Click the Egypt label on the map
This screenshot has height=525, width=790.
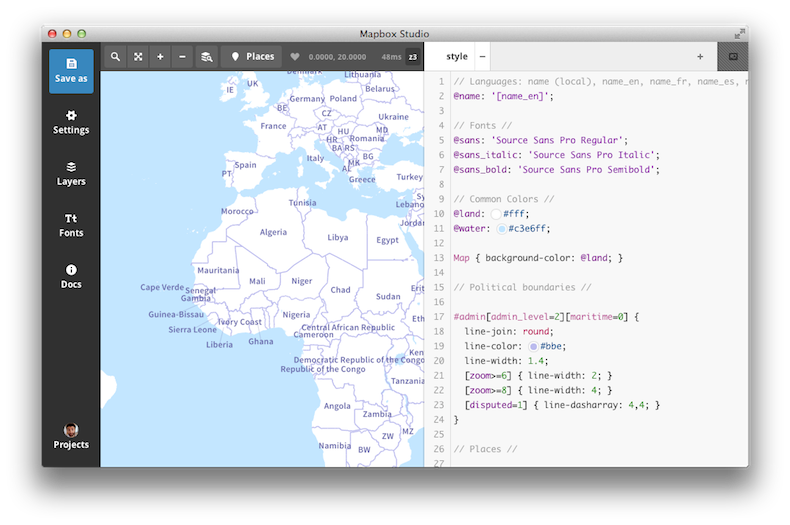pos(387,240)
